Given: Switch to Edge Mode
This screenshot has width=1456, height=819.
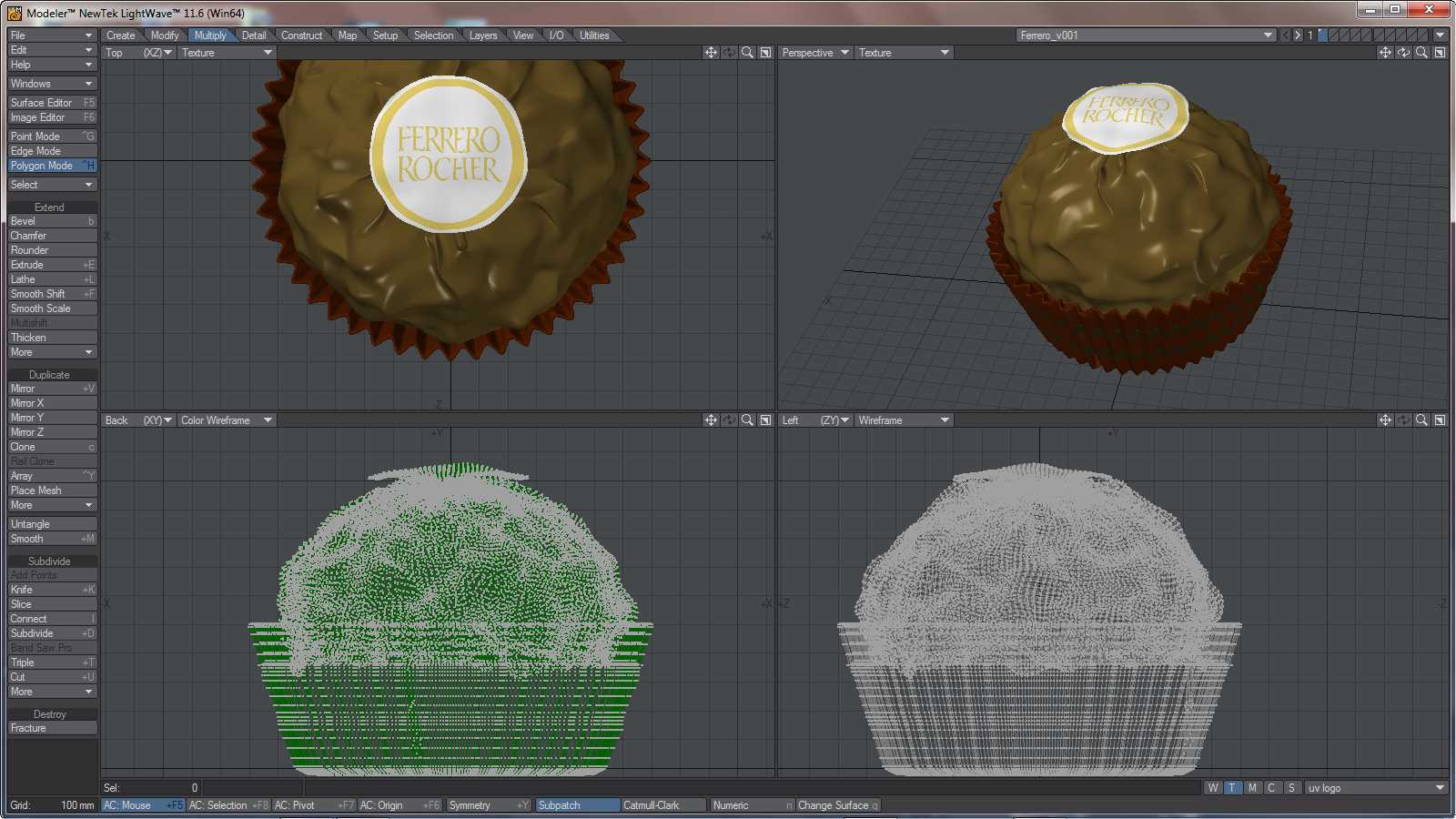Looking at the screenshot, I should point(52,151).
